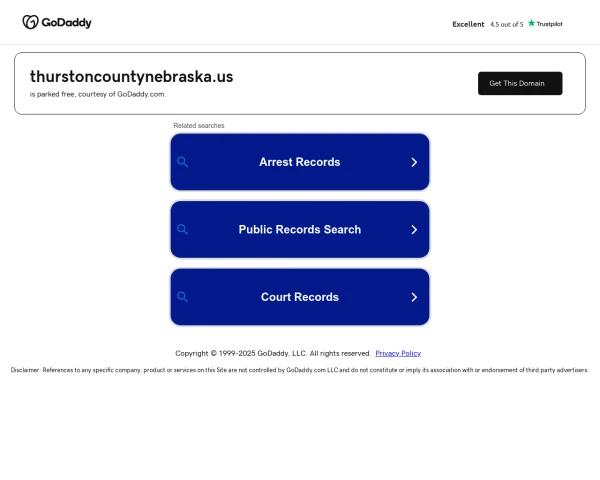This screenshot has width=600, height=480.
Task: Expand the chevron arrow on Arrest Records
Action: point(414,162)
